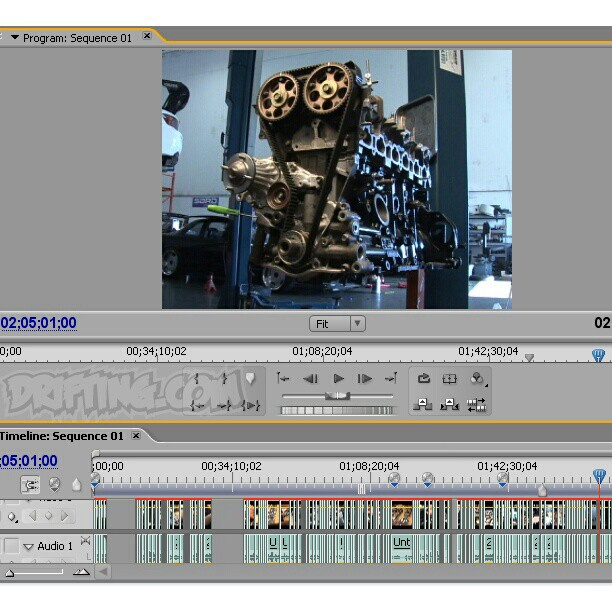Open the Trim monitor button
Viewport: 612px width, 612px height.
coord(477,405)
